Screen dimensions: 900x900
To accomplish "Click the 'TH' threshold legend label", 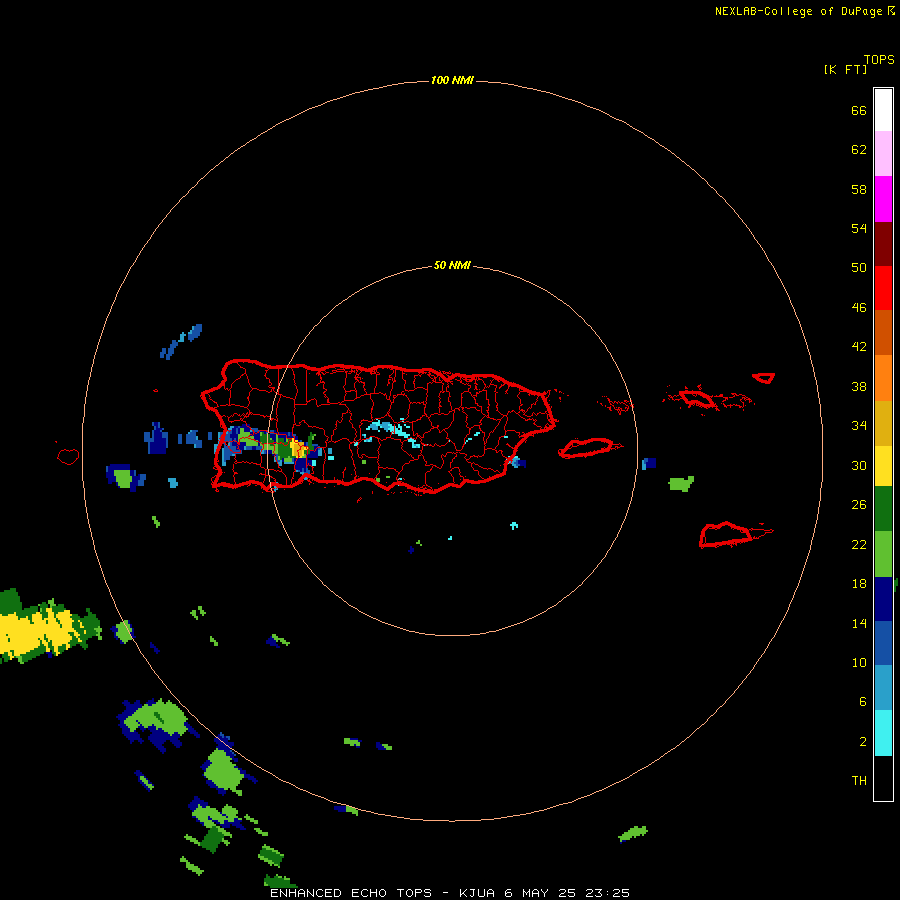I will tap(859, 781).
